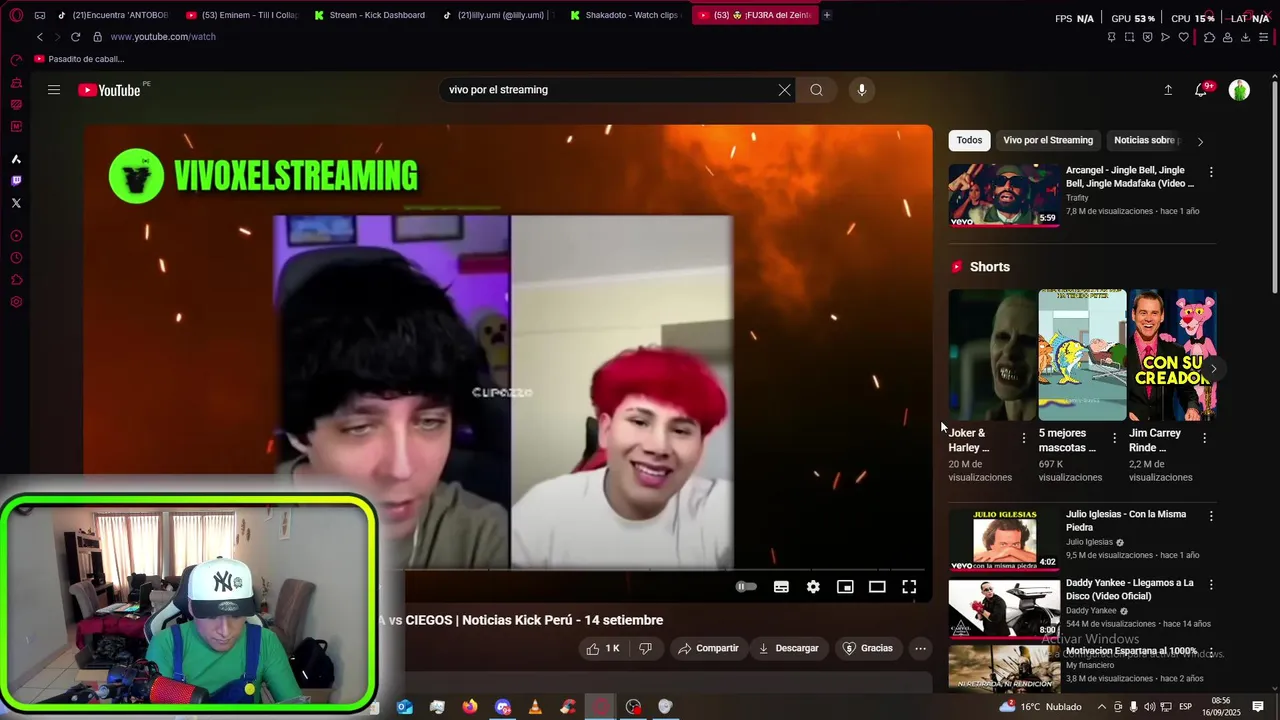Open the browser downloads icon

click(1245, 37)
